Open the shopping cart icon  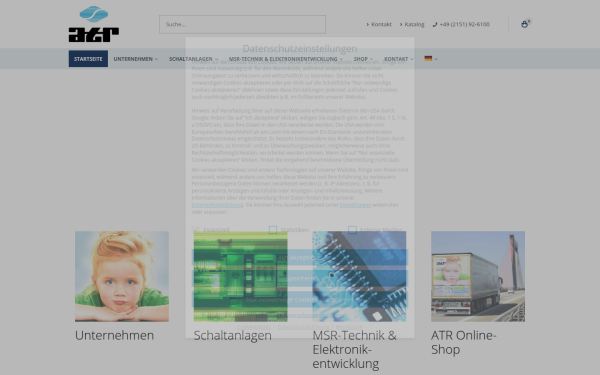point(524,24)
